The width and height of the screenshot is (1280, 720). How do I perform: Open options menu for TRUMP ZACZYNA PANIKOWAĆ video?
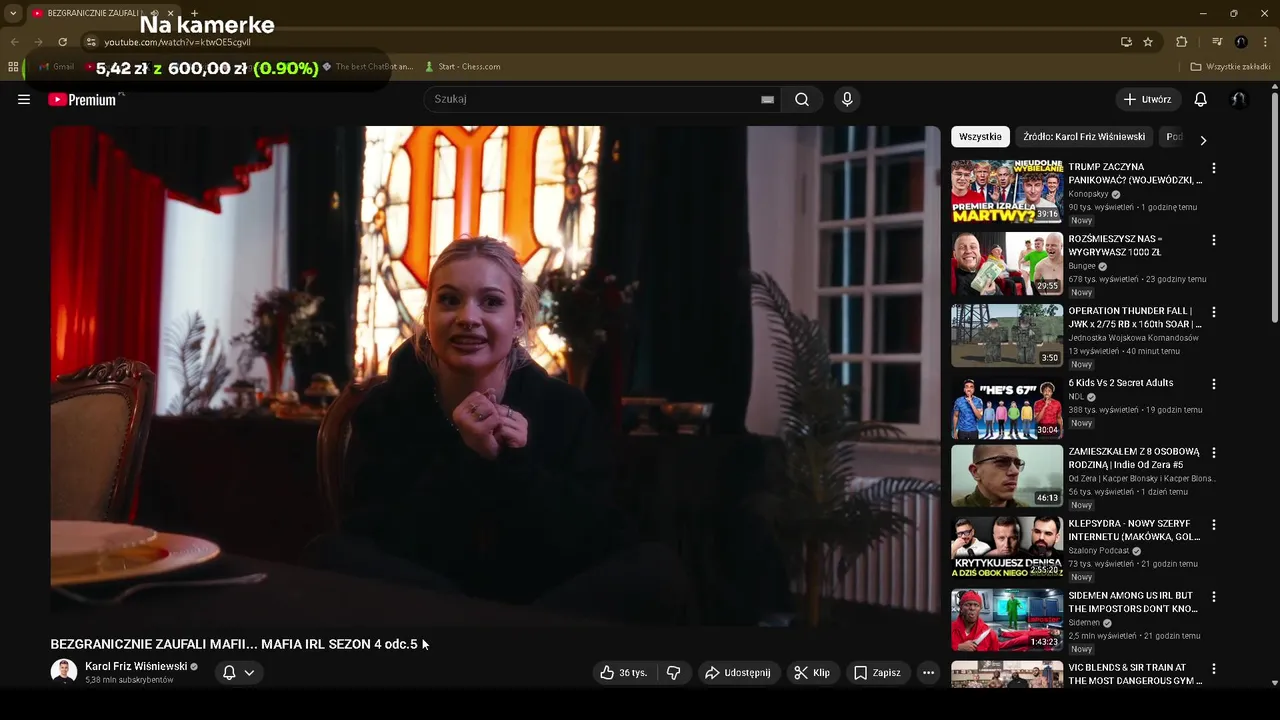pyautogui.click(x=1214, y=168)
